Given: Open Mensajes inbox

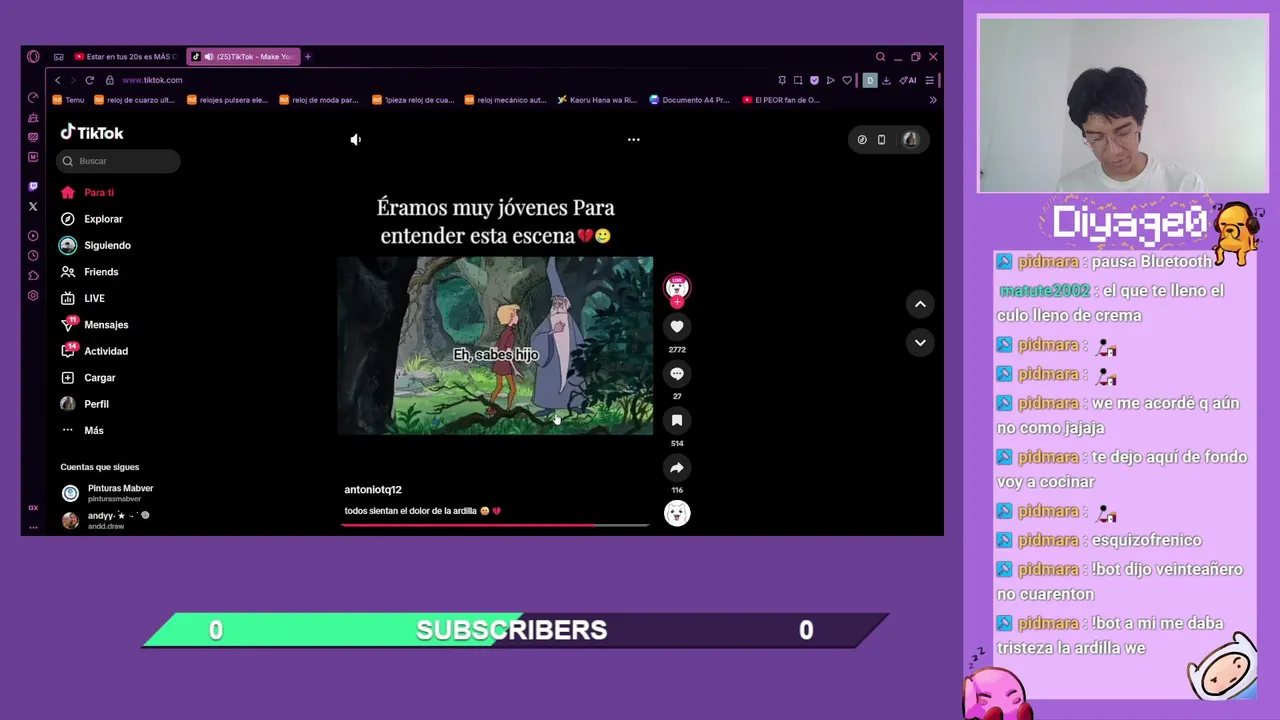Looking at the screenshot, I should pos(94,325).
